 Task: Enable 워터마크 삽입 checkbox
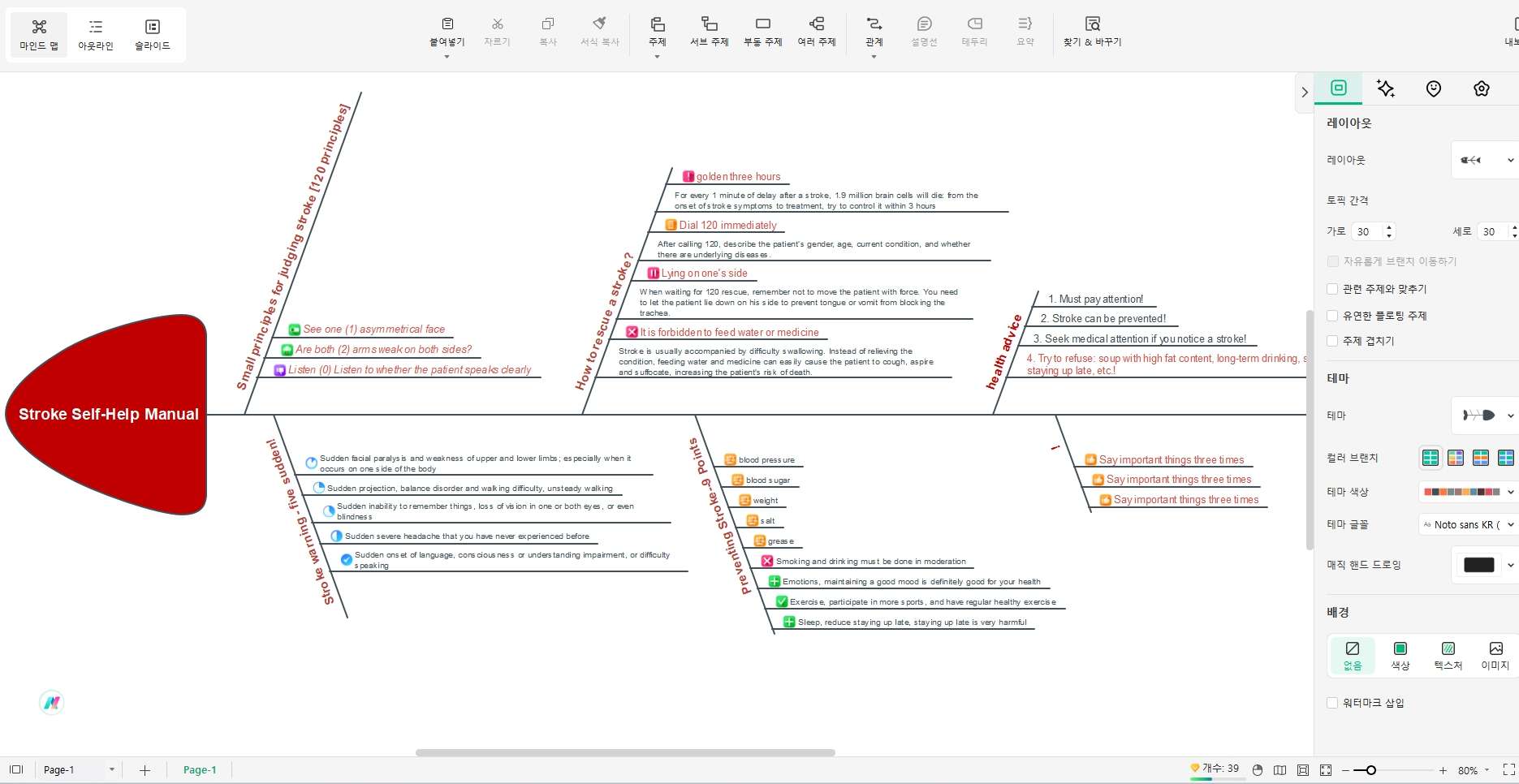coord(1332,703)
